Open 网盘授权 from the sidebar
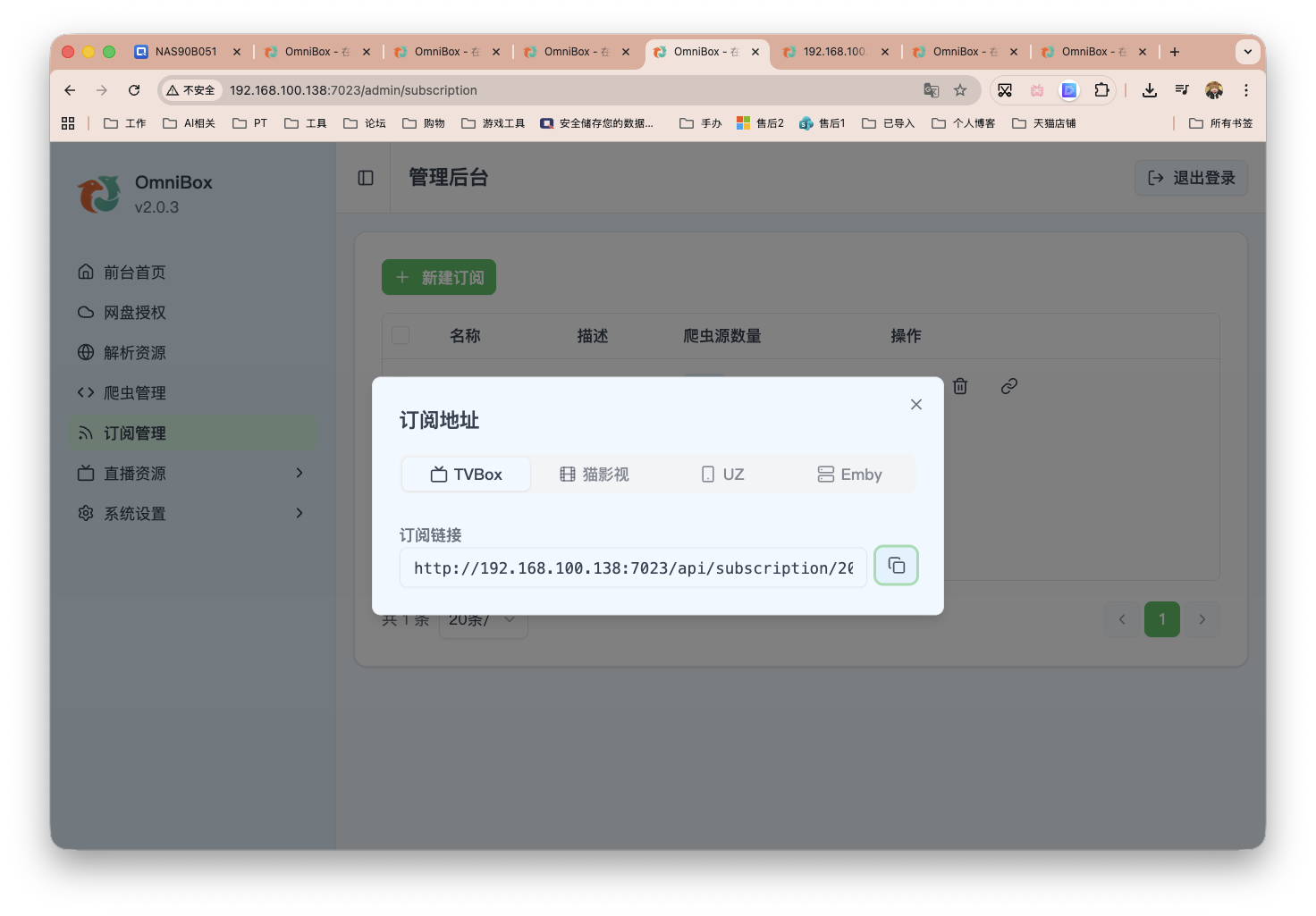Screen dimensions: 1316x916 tap(133, 312)
